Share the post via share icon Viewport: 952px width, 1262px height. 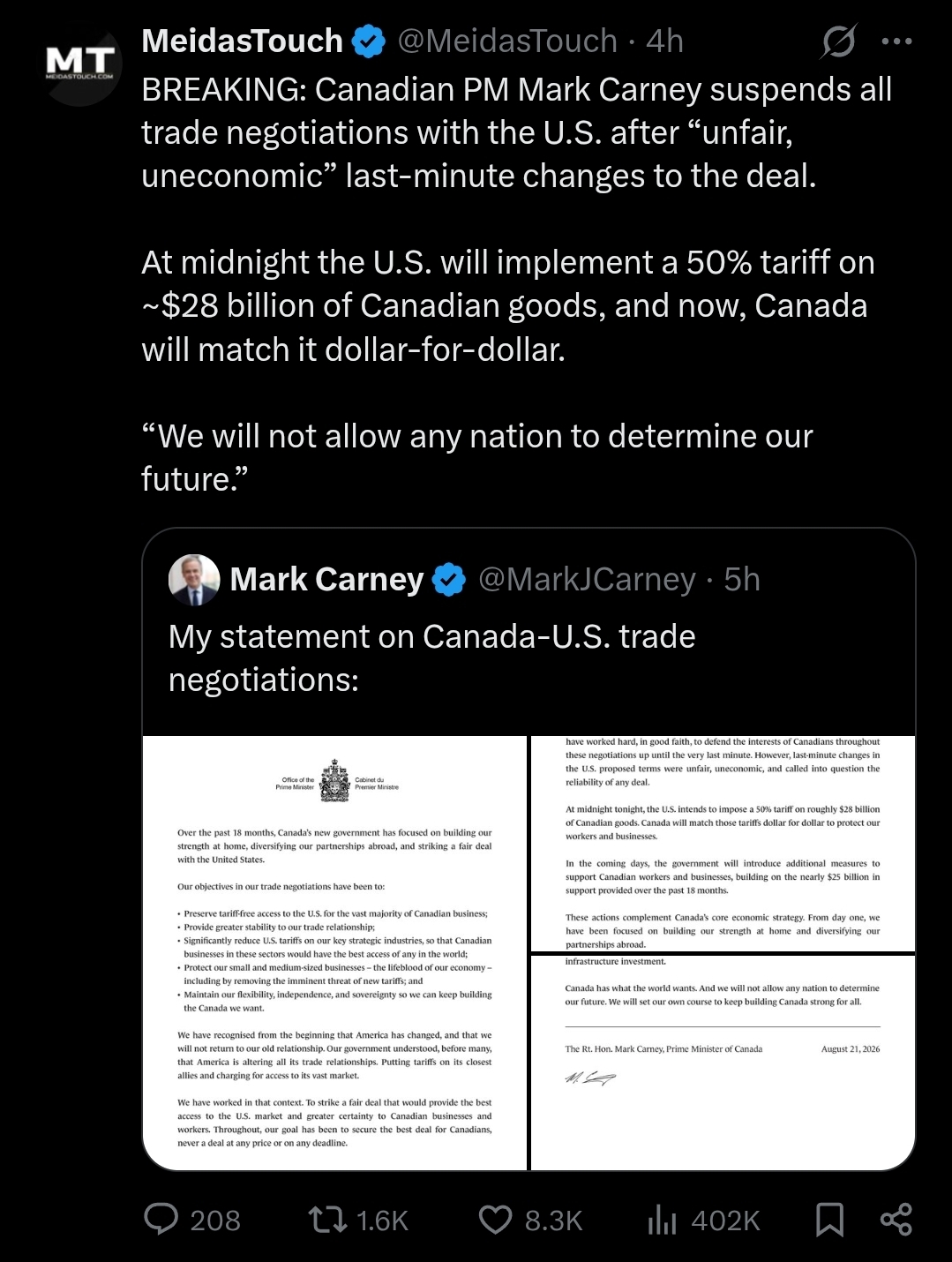point(896,1220)
